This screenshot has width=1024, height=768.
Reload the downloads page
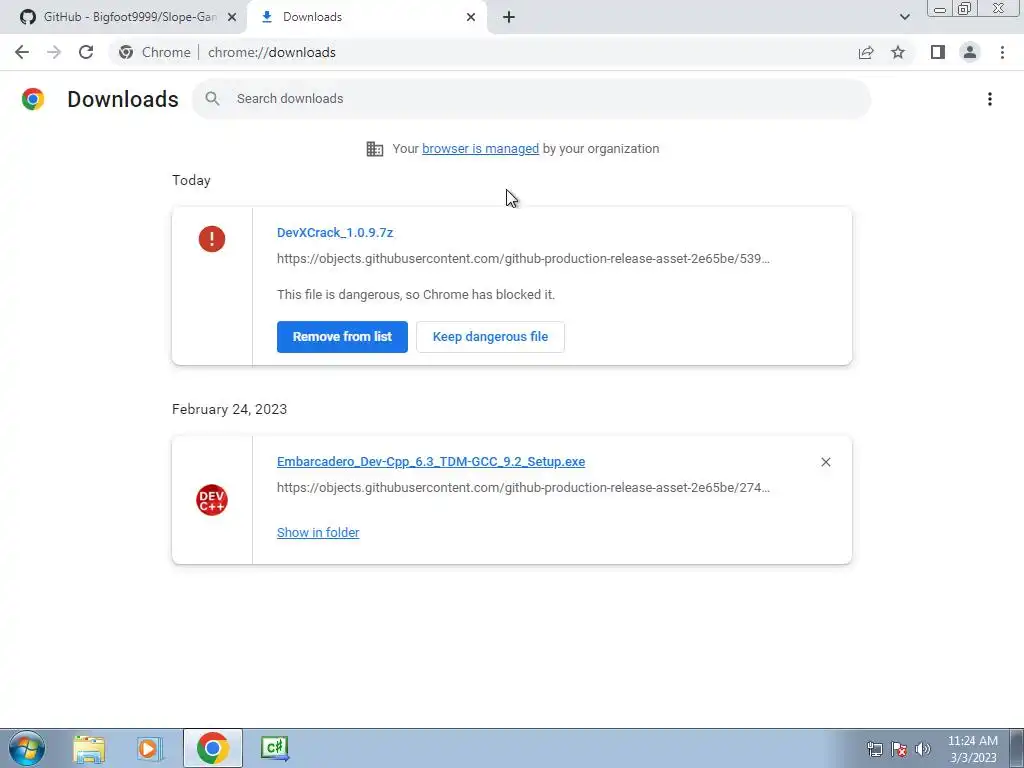coord(86,52)
